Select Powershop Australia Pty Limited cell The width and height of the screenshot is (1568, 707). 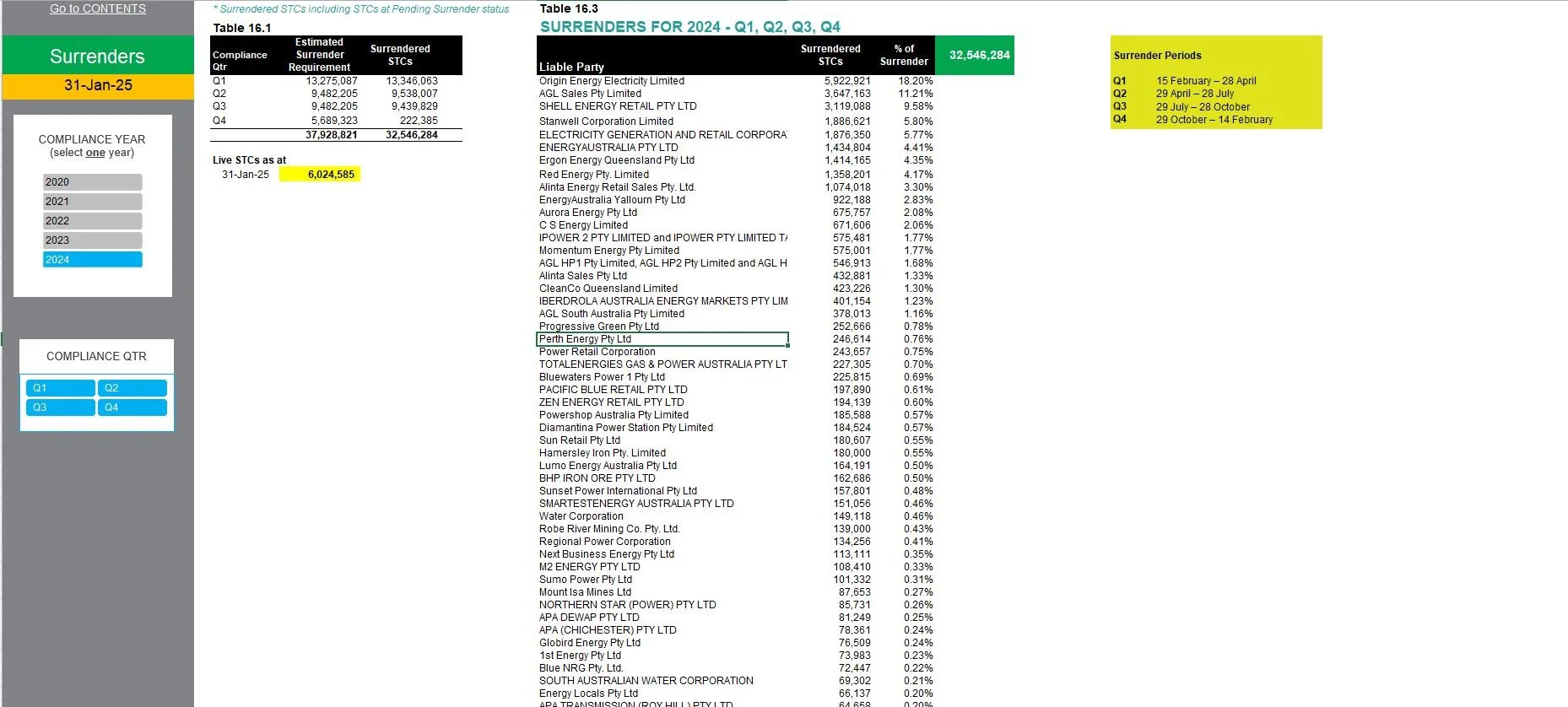tap(614, 415)
